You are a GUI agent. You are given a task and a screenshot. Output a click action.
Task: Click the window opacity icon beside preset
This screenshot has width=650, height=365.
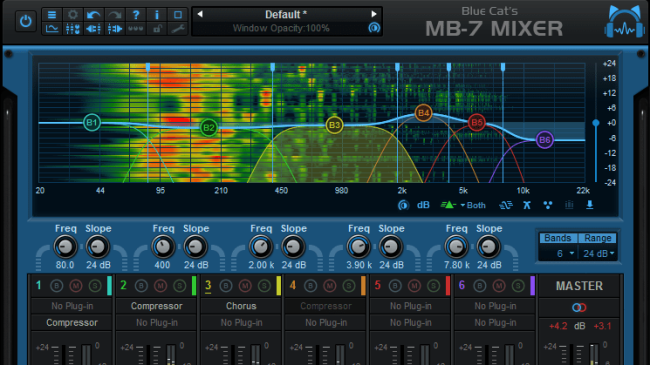[374, 28]
